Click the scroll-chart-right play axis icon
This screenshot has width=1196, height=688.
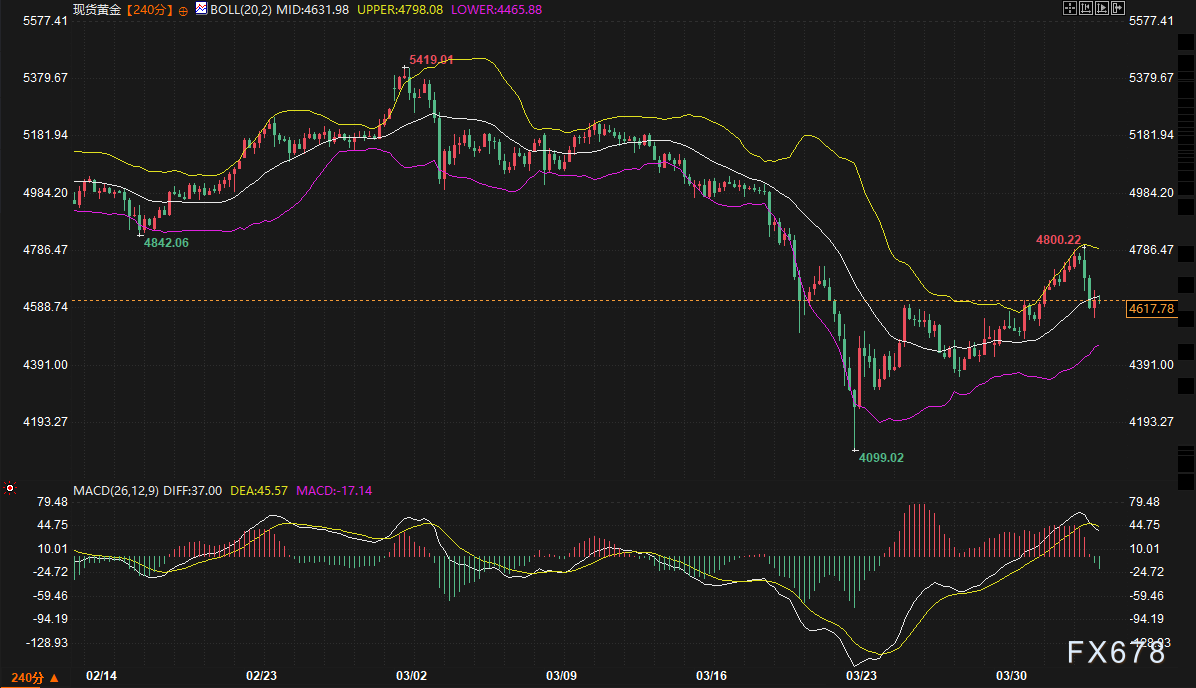click(x=1103, y=9)
